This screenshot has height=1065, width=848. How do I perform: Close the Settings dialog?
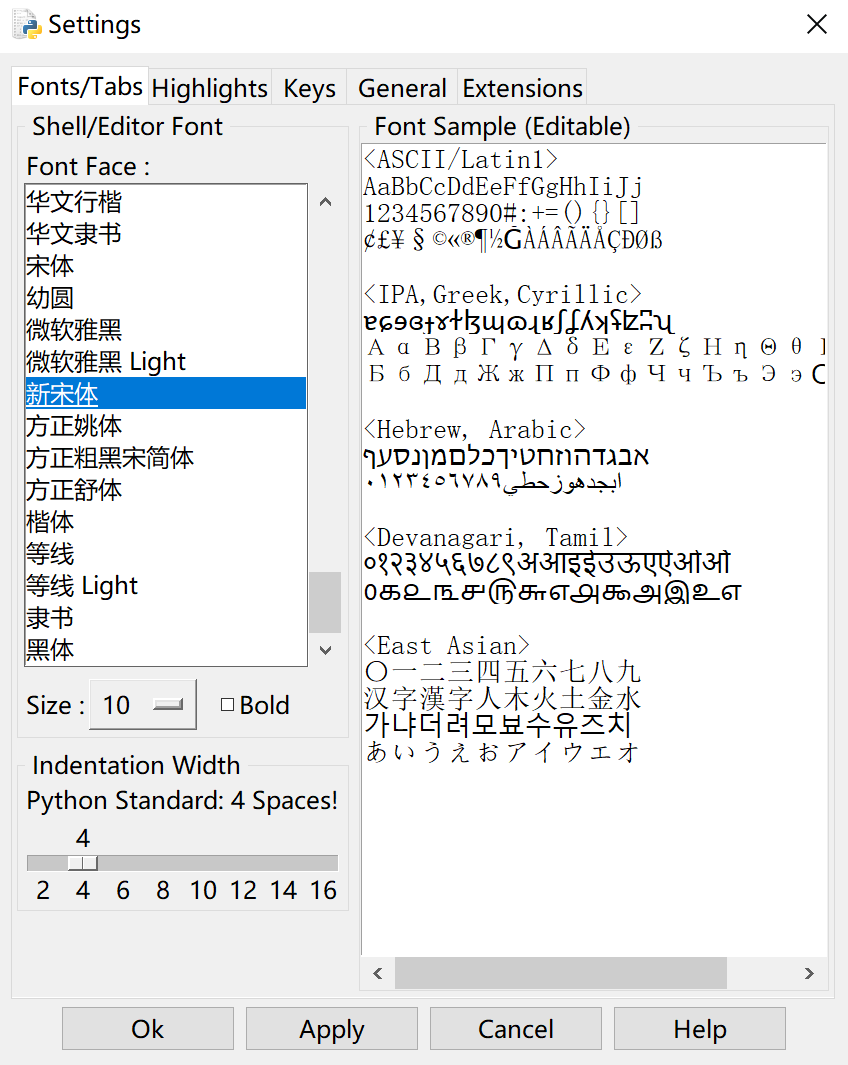(817, 24)
